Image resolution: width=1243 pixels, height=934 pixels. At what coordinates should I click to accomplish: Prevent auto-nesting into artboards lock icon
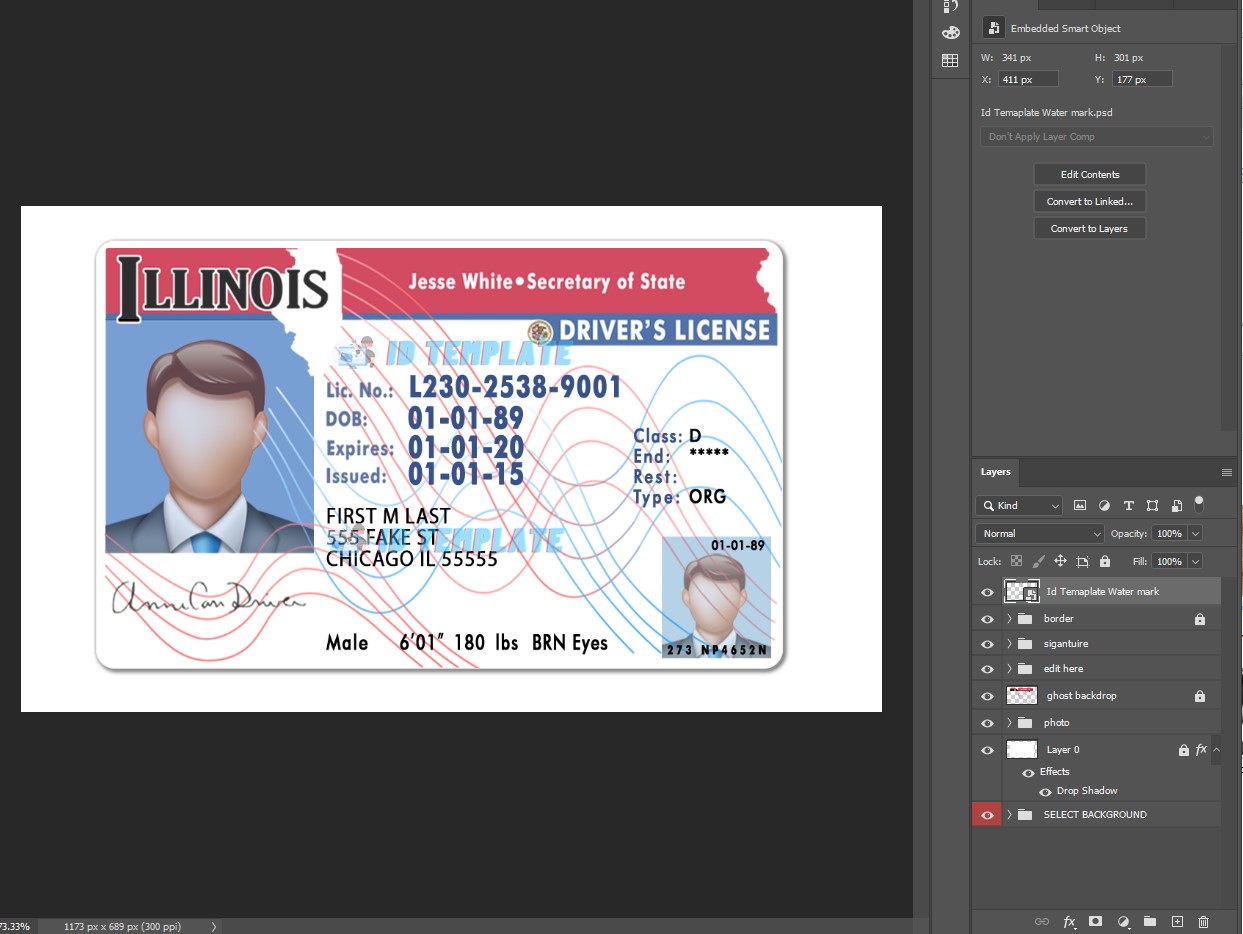tap(1083, 561)
